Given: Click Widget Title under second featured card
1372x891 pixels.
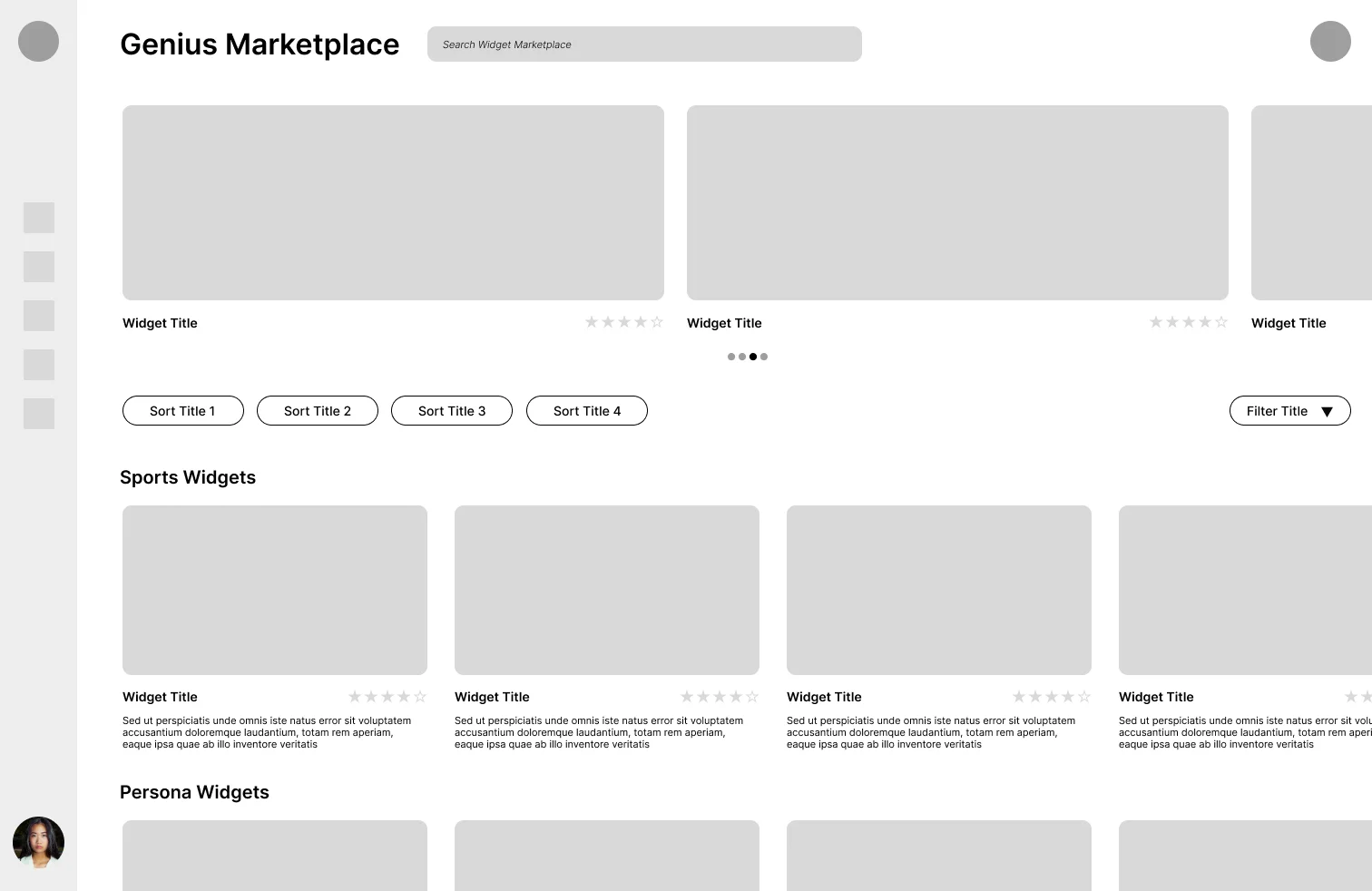Looking at the screenshot, I should [x=724, y=323].
